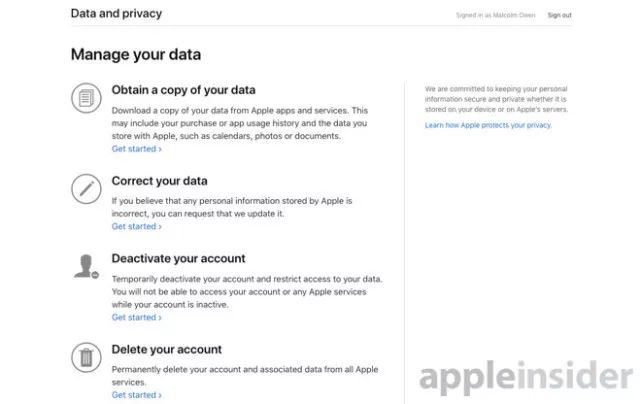Open Get started under Correct your data
The width and height of the screenshot is (641, 404).
(x=136, y=227)
